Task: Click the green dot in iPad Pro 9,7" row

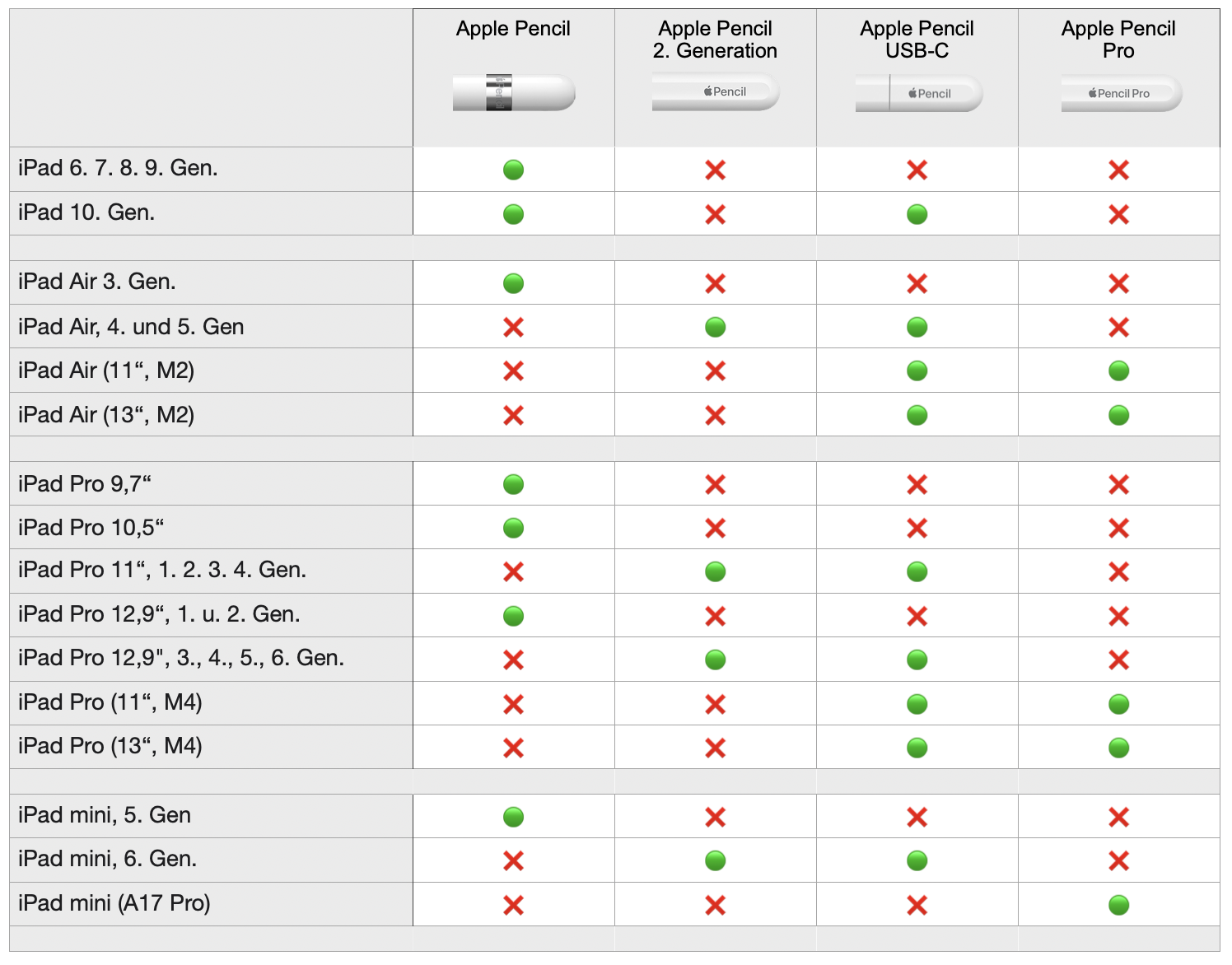Action: [513, 484]
